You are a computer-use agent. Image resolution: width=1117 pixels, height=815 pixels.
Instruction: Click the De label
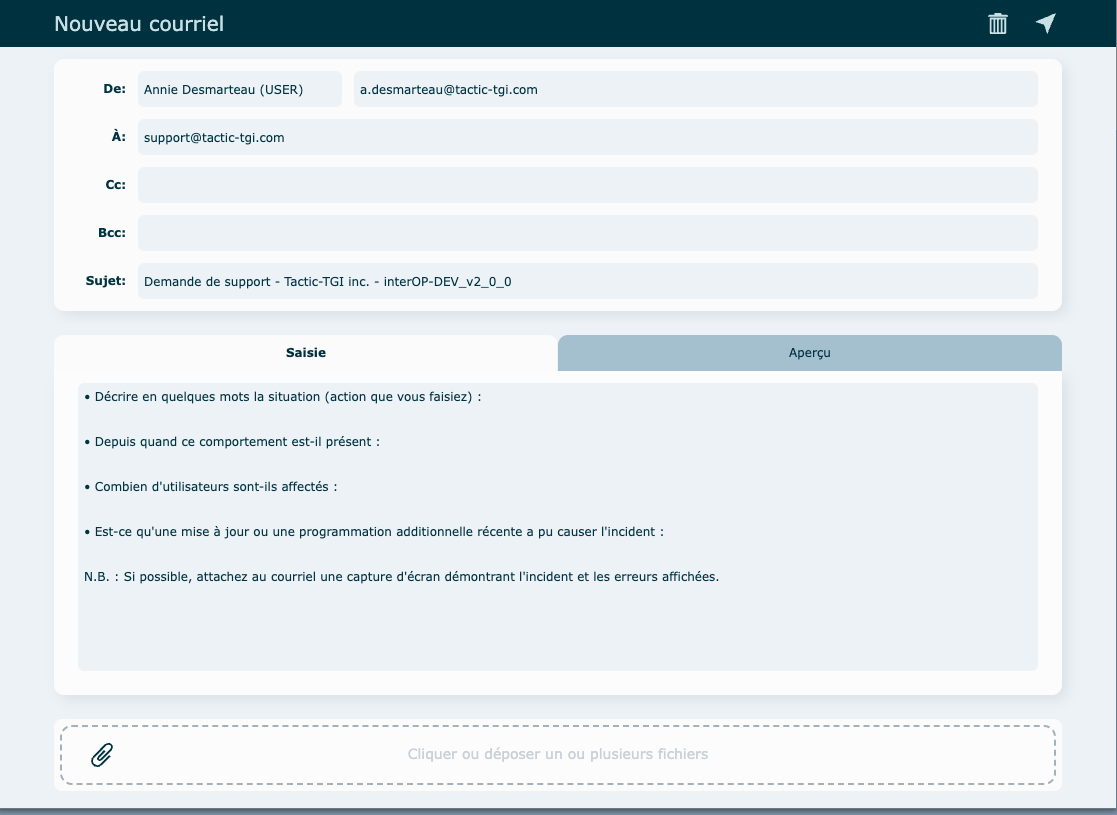click(x=114, y=89)
